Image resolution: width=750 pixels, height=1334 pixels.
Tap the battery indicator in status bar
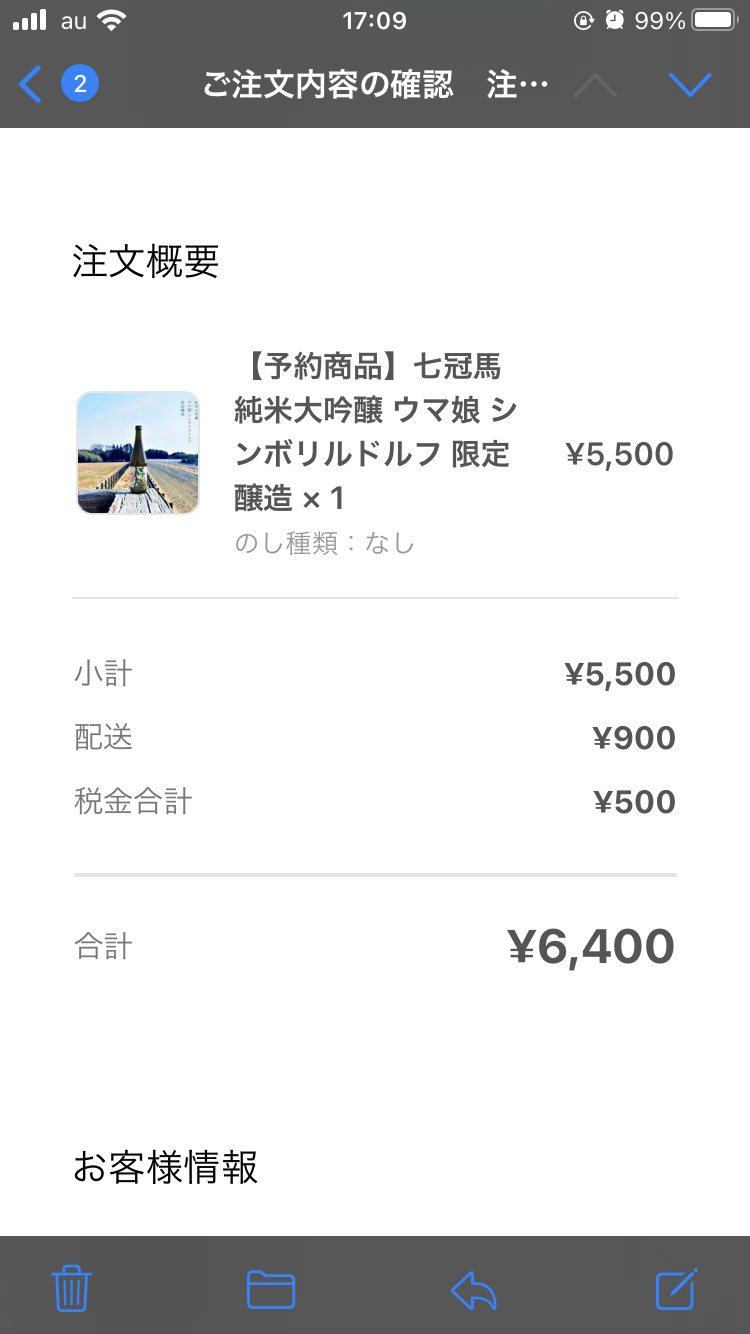tap(715, 21)
